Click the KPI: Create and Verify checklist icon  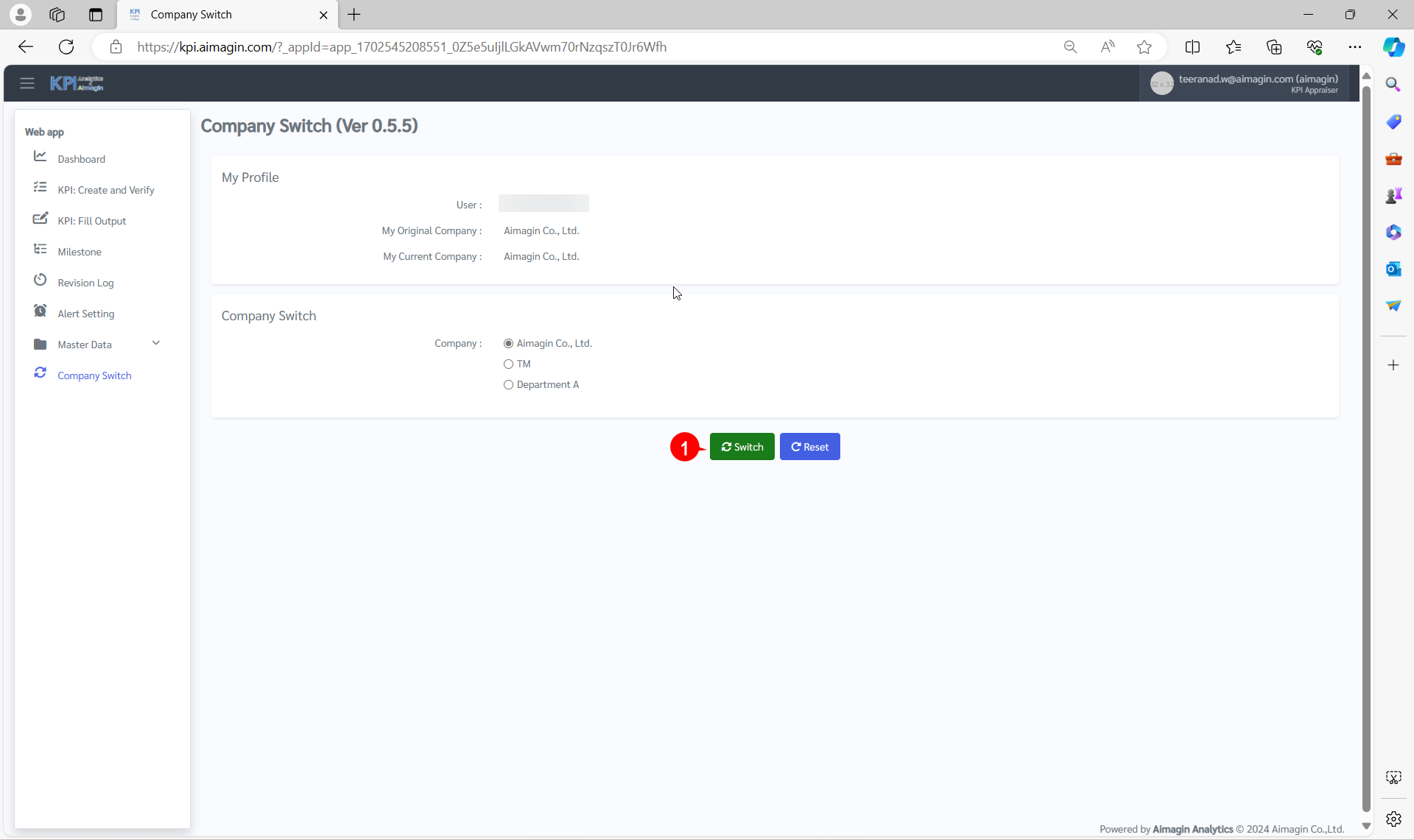(40, 188)
